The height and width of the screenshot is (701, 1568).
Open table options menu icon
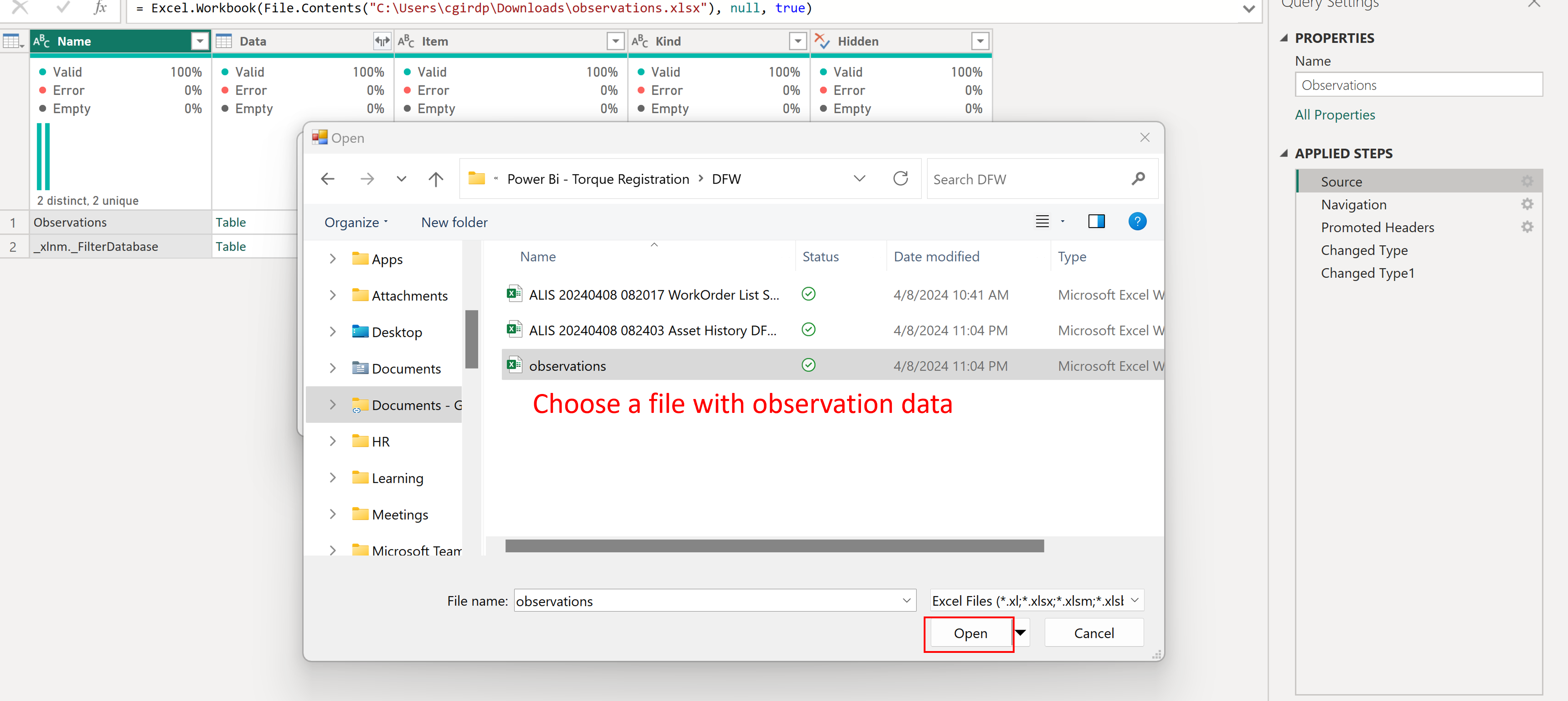click(x=13, y=41)
